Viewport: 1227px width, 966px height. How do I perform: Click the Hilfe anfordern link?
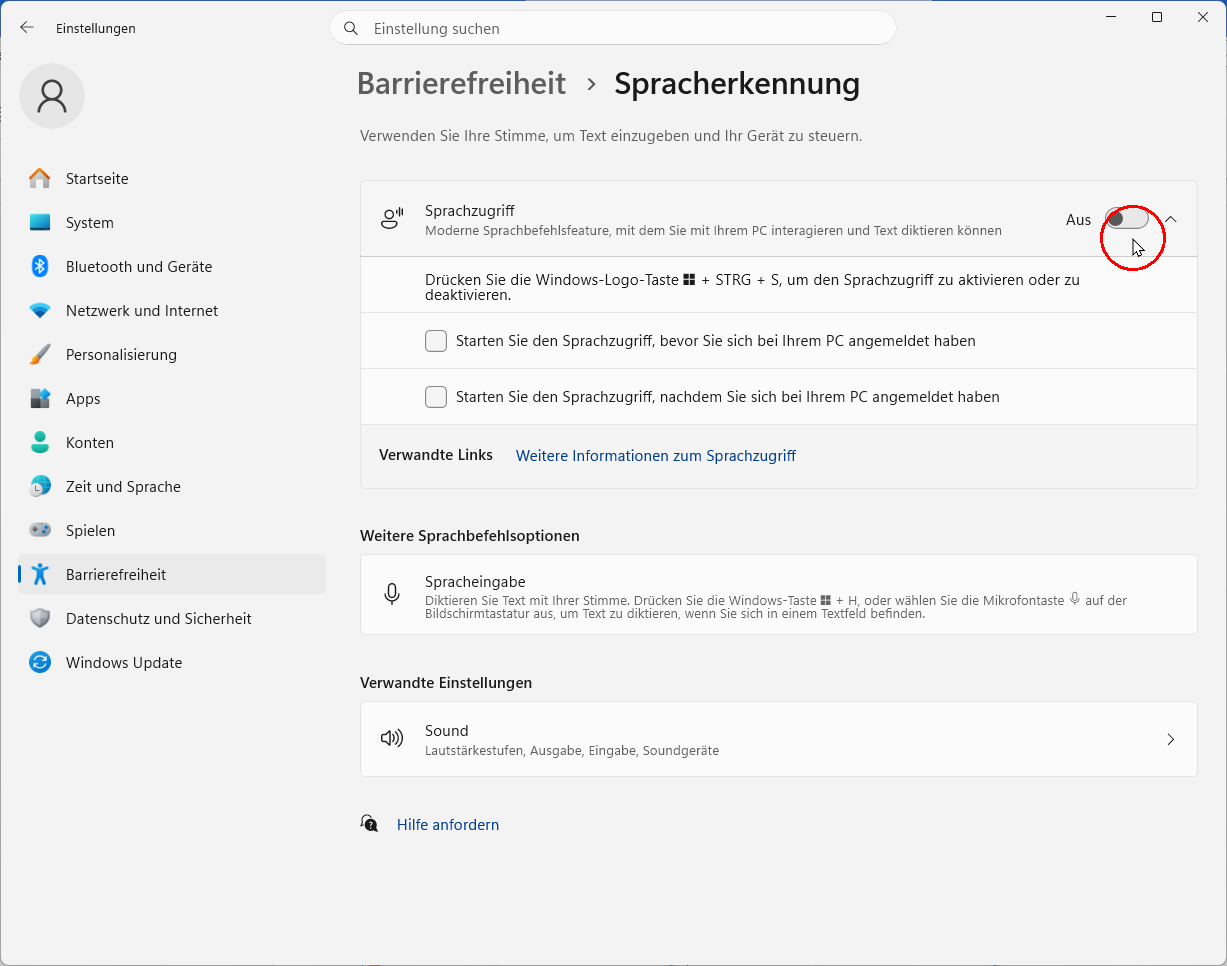click(448, 825)
